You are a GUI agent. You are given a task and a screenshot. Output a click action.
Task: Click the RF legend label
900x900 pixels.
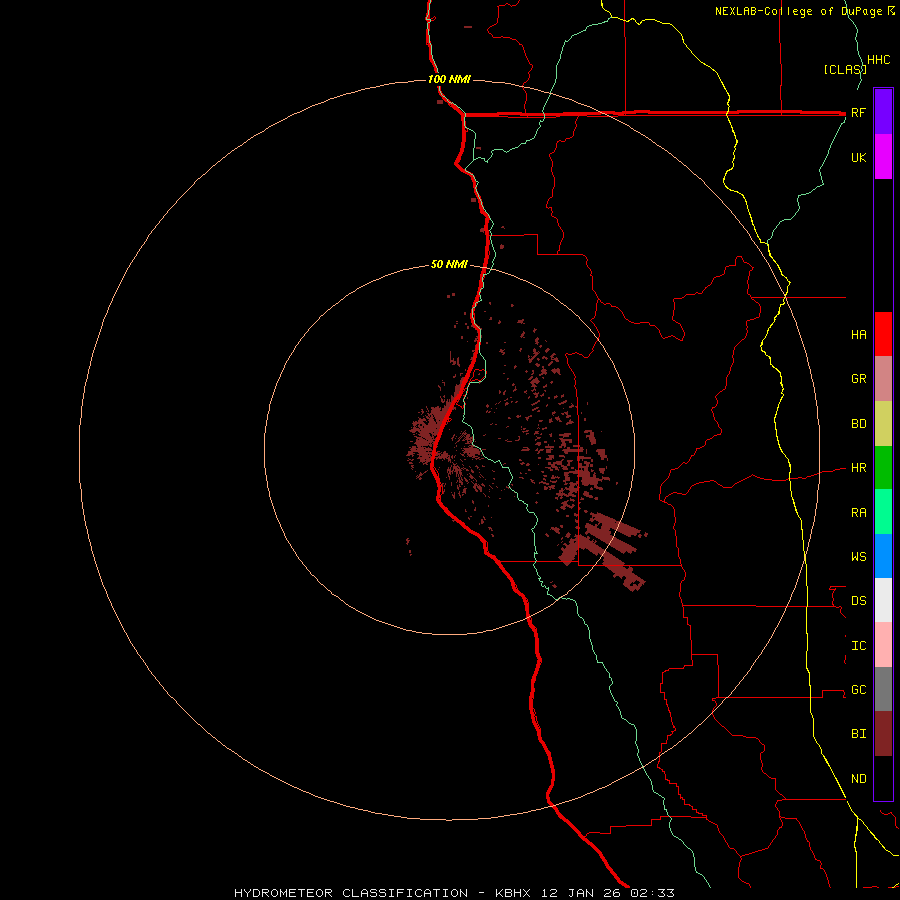[x=859, y=112]
